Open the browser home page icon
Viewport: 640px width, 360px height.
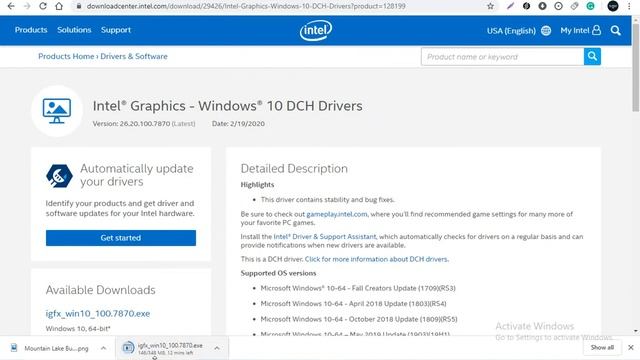point(59,6)
